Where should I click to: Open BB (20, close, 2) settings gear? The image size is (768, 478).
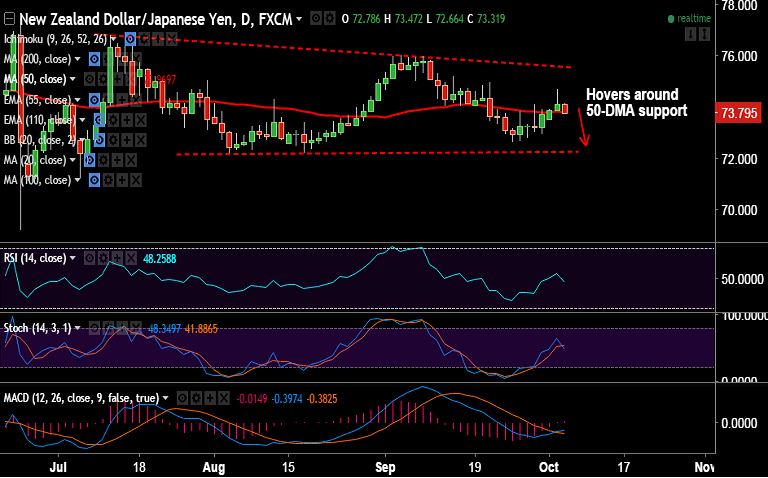(113, 140)
